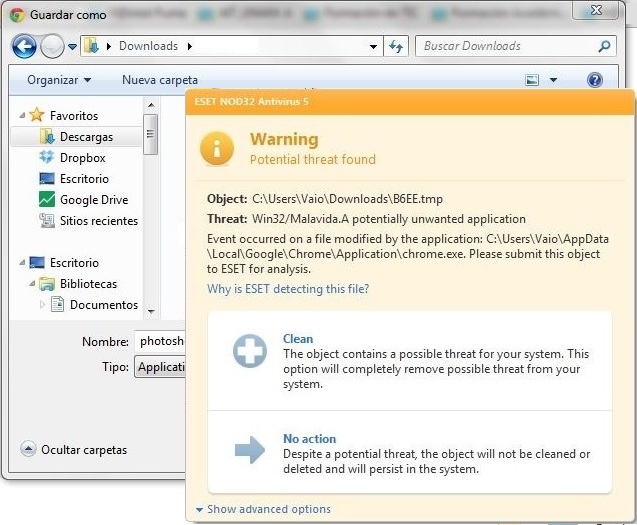Click the Chrome icon in Guardar como title
The image size is (637, 525).
(x=17, y=15)
